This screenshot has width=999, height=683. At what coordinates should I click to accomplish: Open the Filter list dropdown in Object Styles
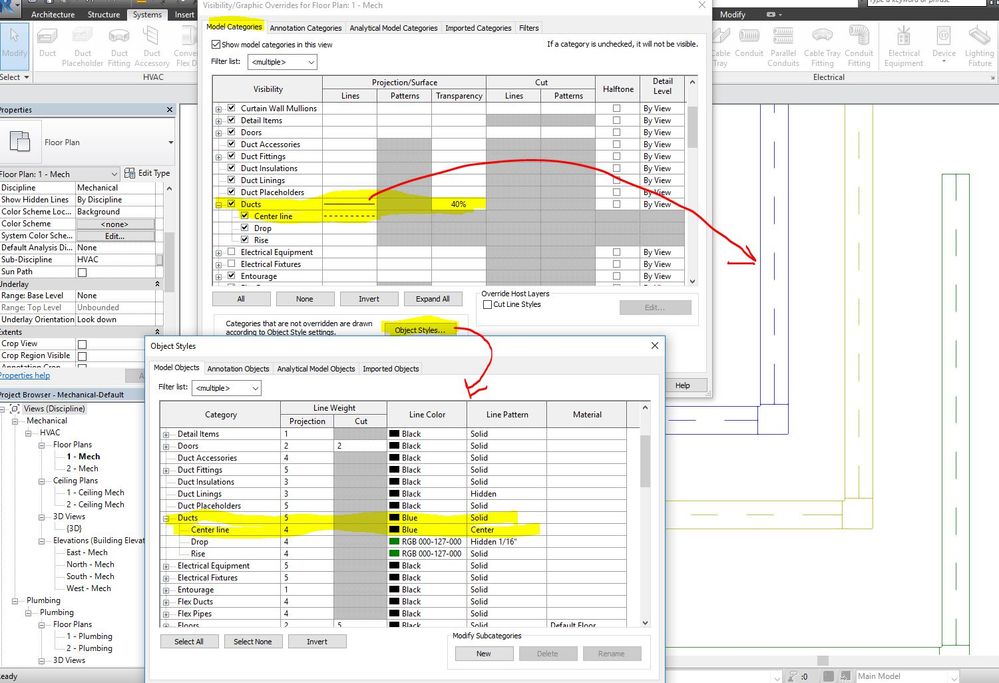coord(226,388)
